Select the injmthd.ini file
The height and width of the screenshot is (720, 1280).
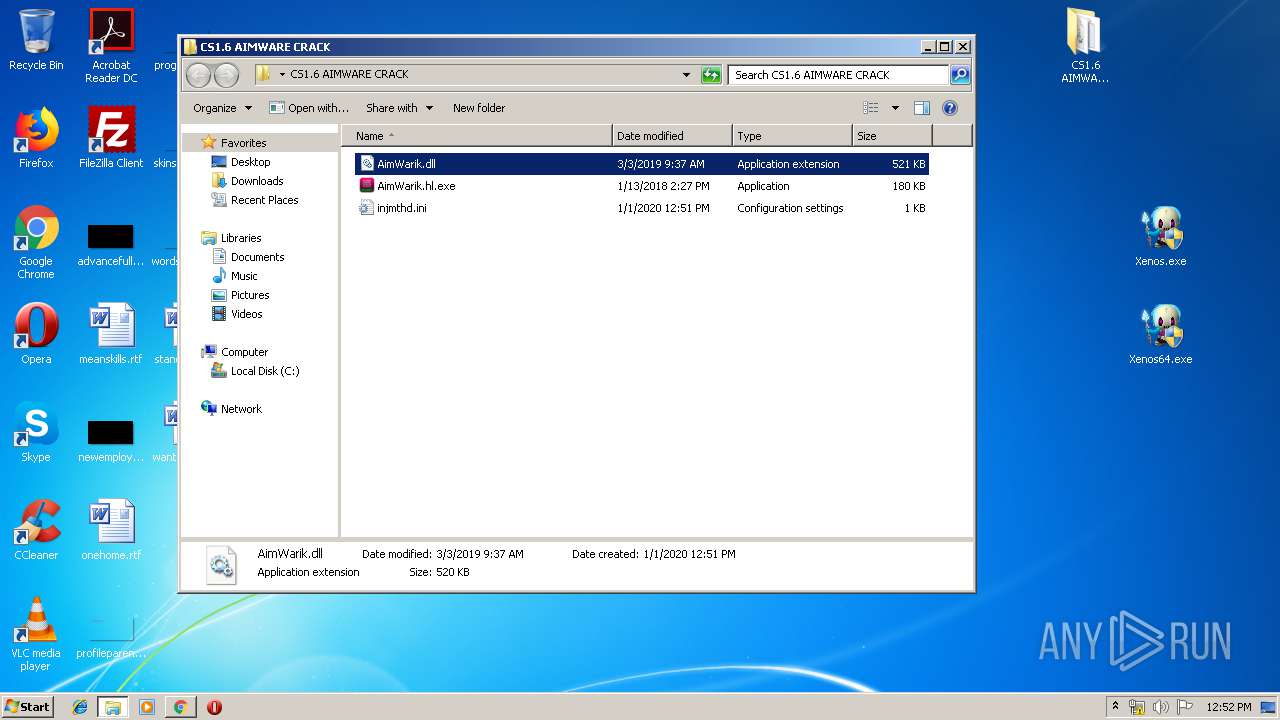pyautogui.click(x=641, y=208)
